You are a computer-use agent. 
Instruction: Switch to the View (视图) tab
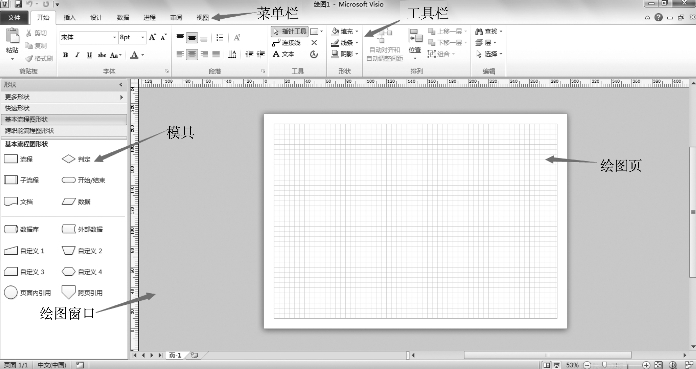202,18
